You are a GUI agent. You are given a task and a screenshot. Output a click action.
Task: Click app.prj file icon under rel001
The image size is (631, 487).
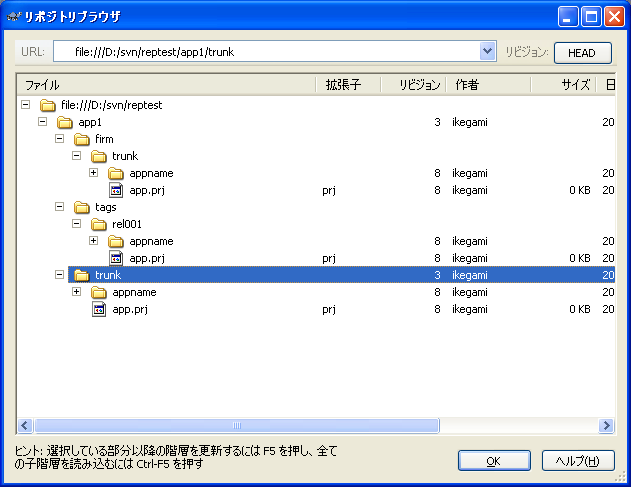[x=116, y=258]
